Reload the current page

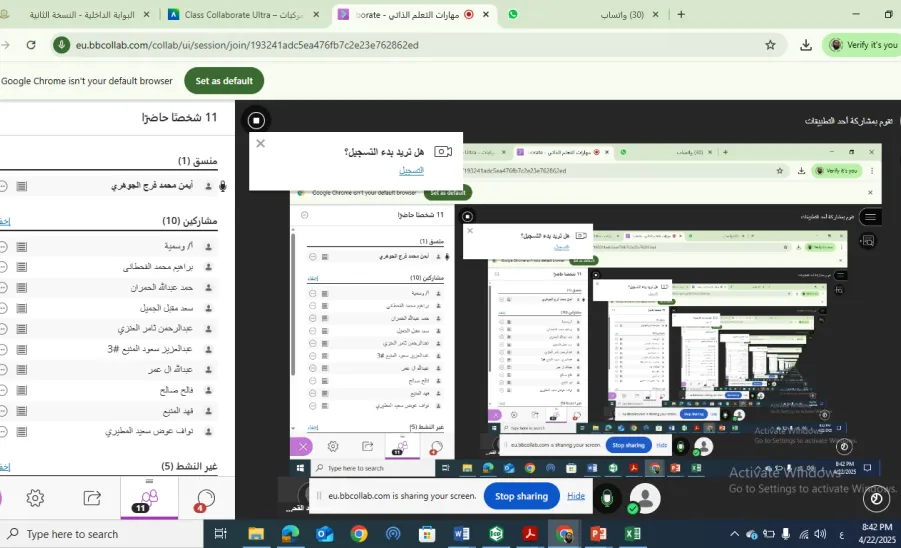point(31,45)
